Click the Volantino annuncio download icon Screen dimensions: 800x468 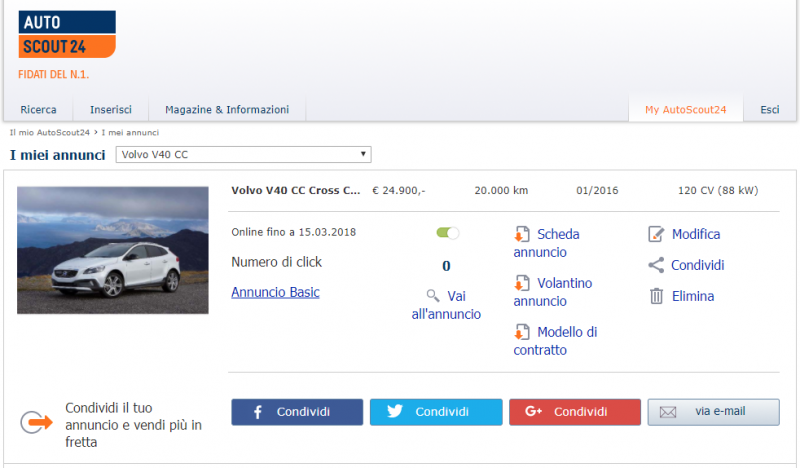pyautogui.click(x=521, y=283)
